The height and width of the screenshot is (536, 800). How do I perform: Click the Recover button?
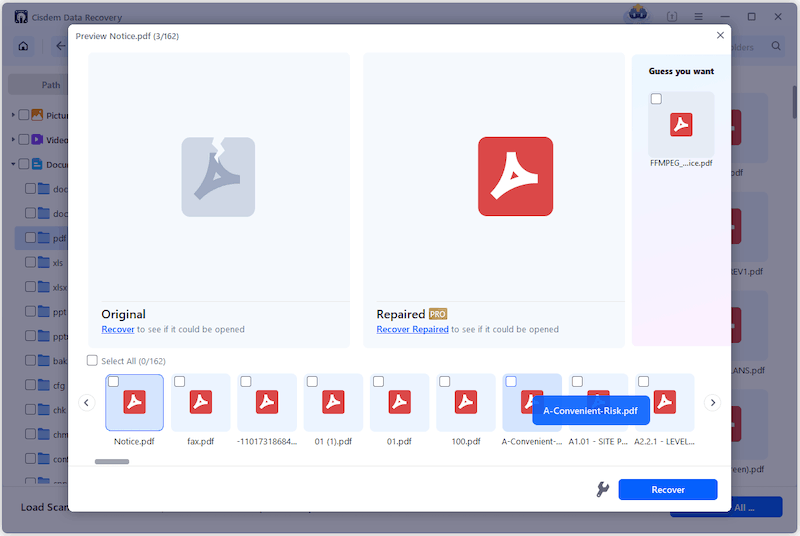click(x=668, y=490)
